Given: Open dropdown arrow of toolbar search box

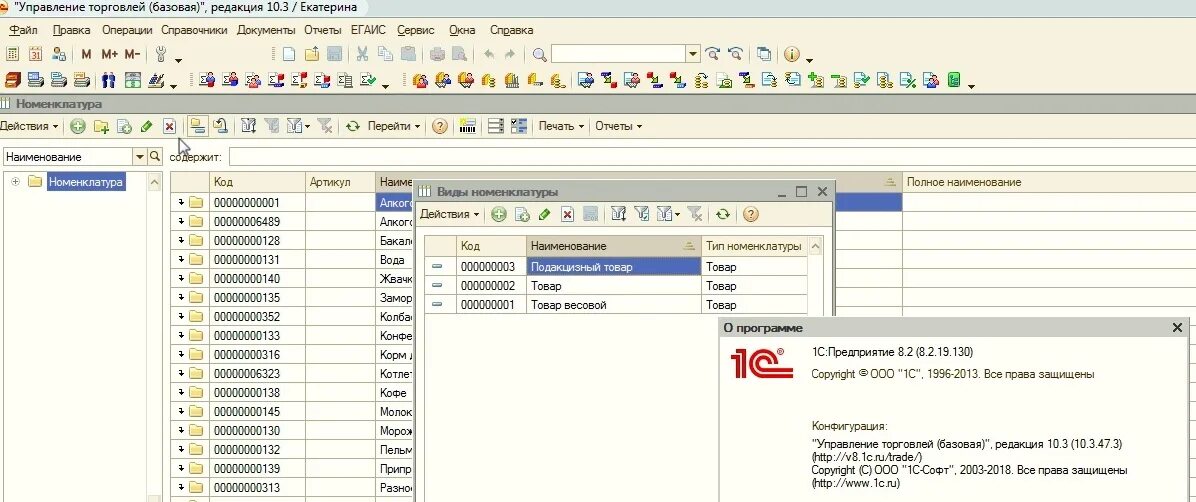Looking at the screenshot, I should pyautogui.click(x=693, y=54).
